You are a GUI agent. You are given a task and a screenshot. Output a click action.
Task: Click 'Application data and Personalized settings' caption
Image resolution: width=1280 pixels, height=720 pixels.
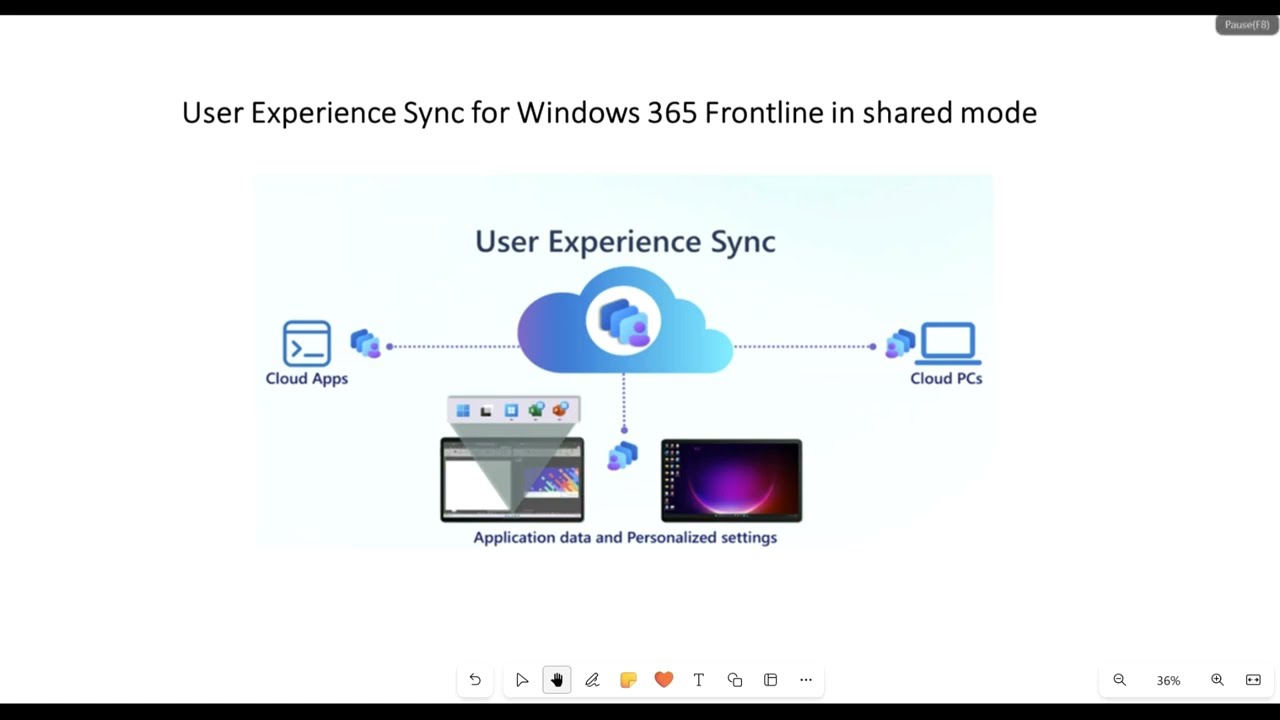click(x=625, y=538)
